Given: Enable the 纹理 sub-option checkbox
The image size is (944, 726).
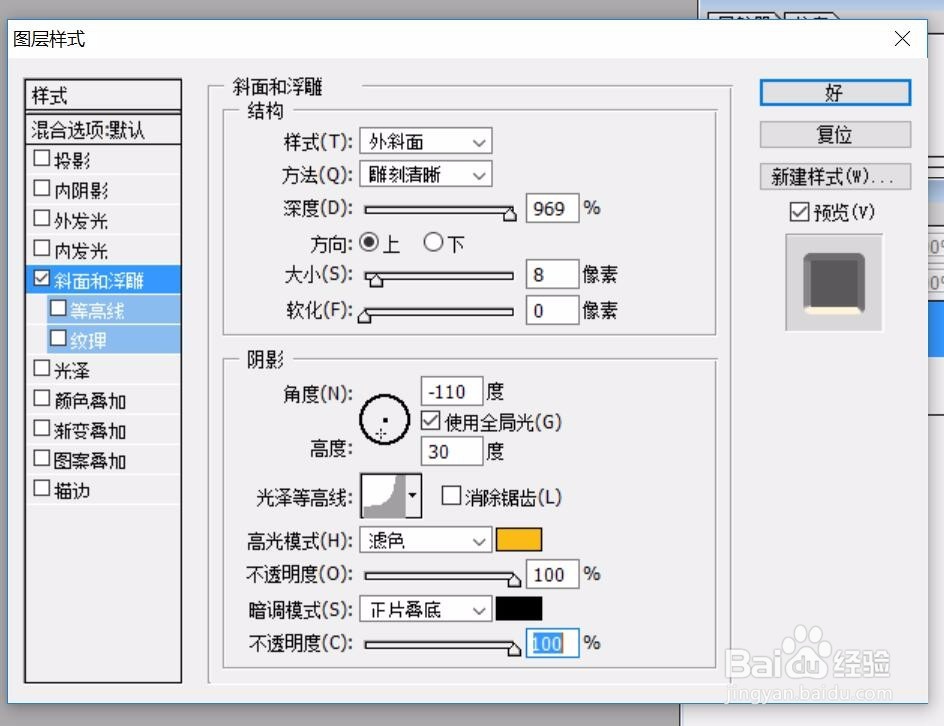Looking at the screenshot, I should click(x=58, y=338).
